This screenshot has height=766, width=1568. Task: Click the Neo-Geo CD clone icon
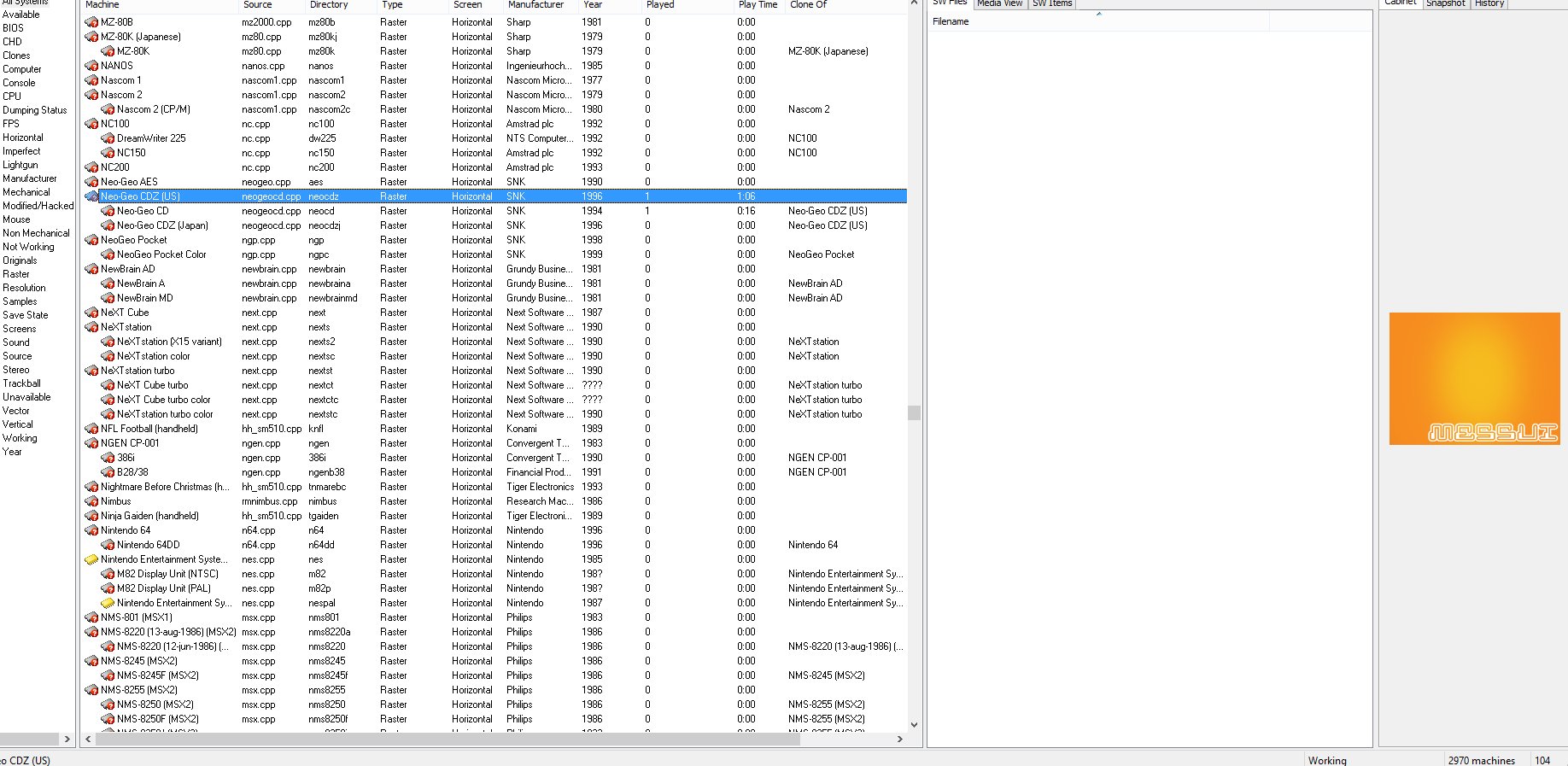click(x=108, y=211)
